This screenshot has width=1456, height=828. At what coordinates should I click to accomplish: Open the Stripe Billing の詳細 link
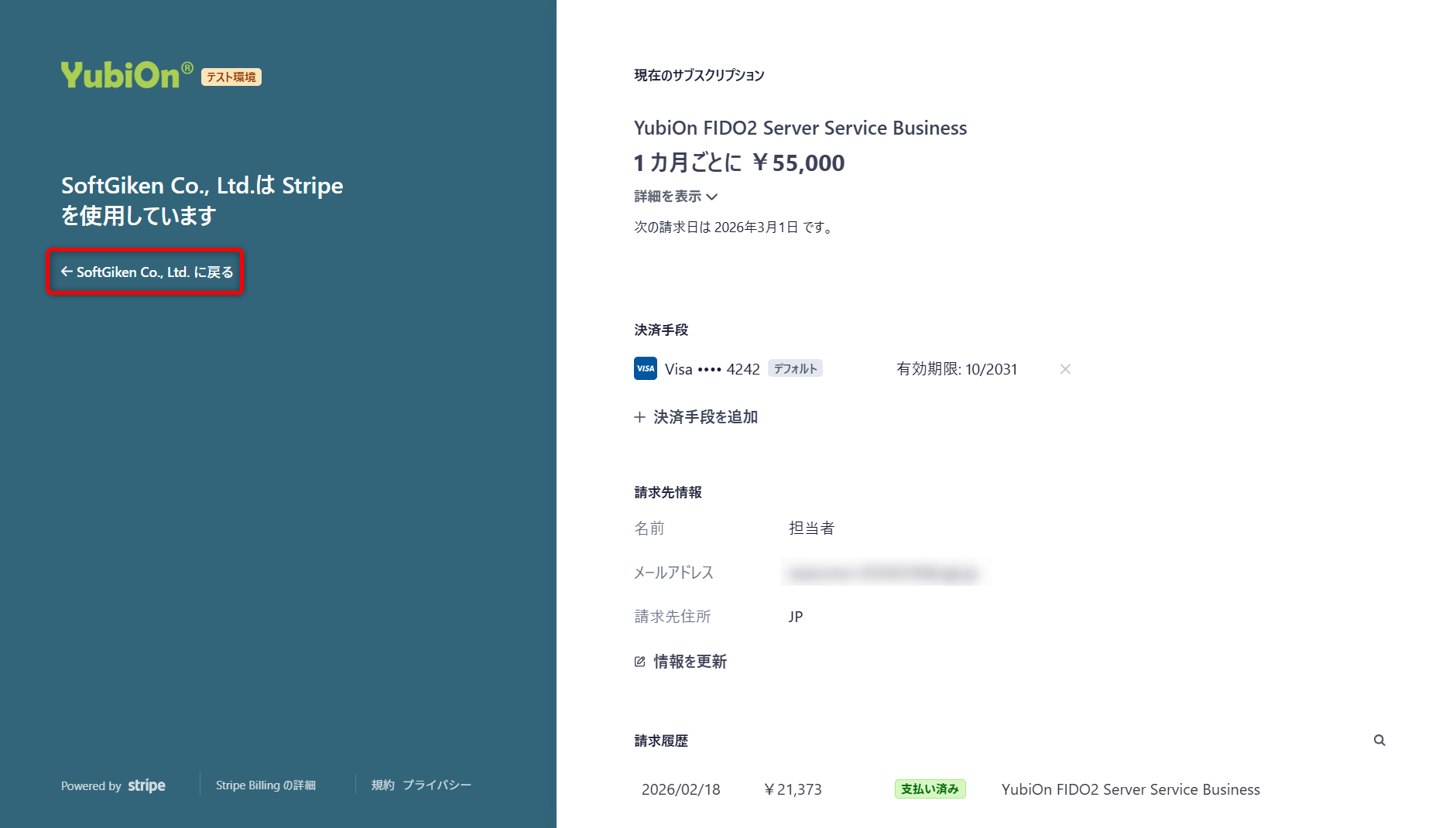coord(266,785)
